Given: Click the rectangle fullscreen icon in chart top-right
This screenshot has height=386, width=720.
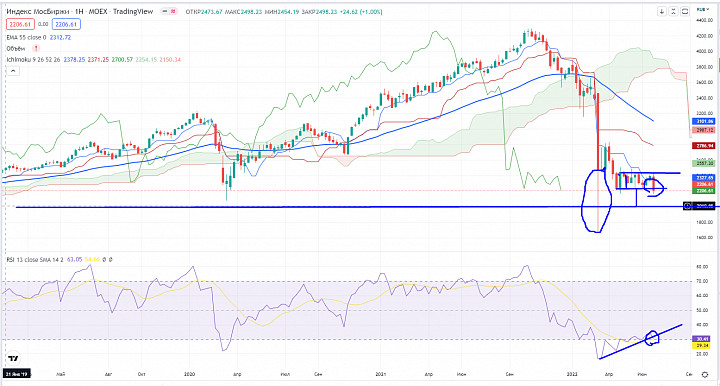Looking at the screenshot, I should pyautogui.click(x=685, y=11).
